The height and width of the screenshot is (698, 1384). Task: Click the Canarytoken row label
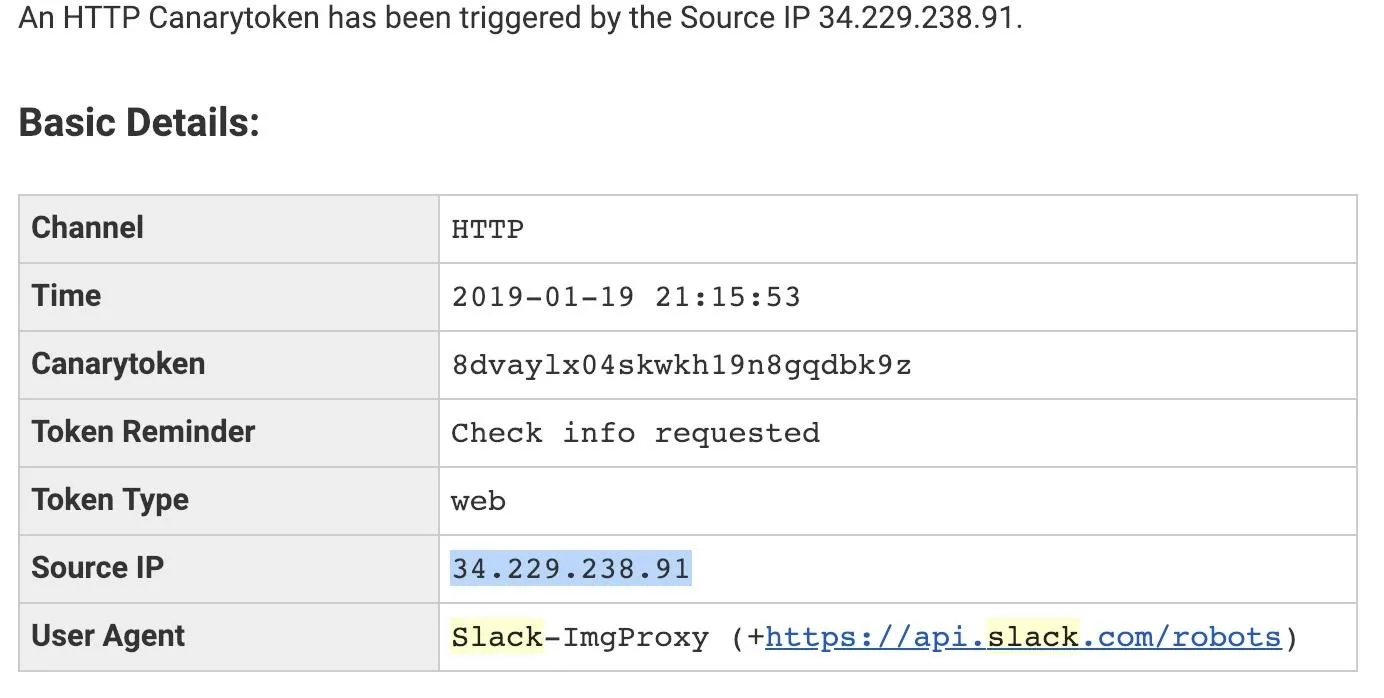(x=118, y=364)
